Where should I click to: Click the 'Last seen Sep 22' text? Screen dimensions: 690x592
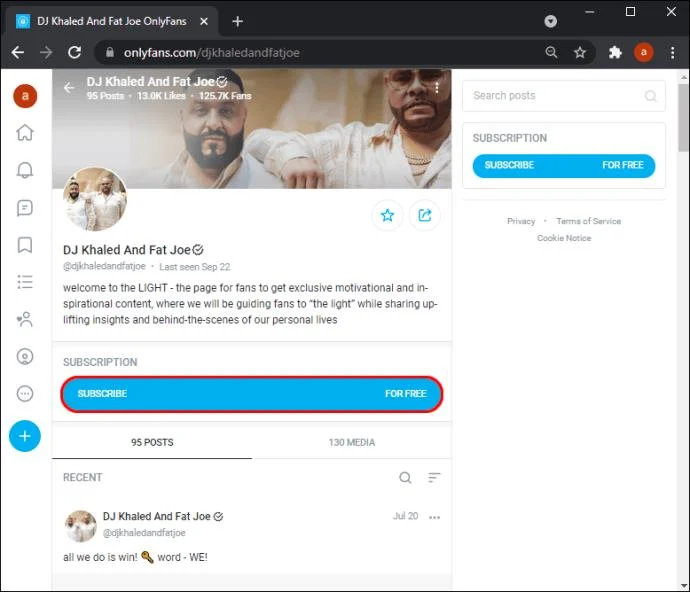[x=195, y=267]
